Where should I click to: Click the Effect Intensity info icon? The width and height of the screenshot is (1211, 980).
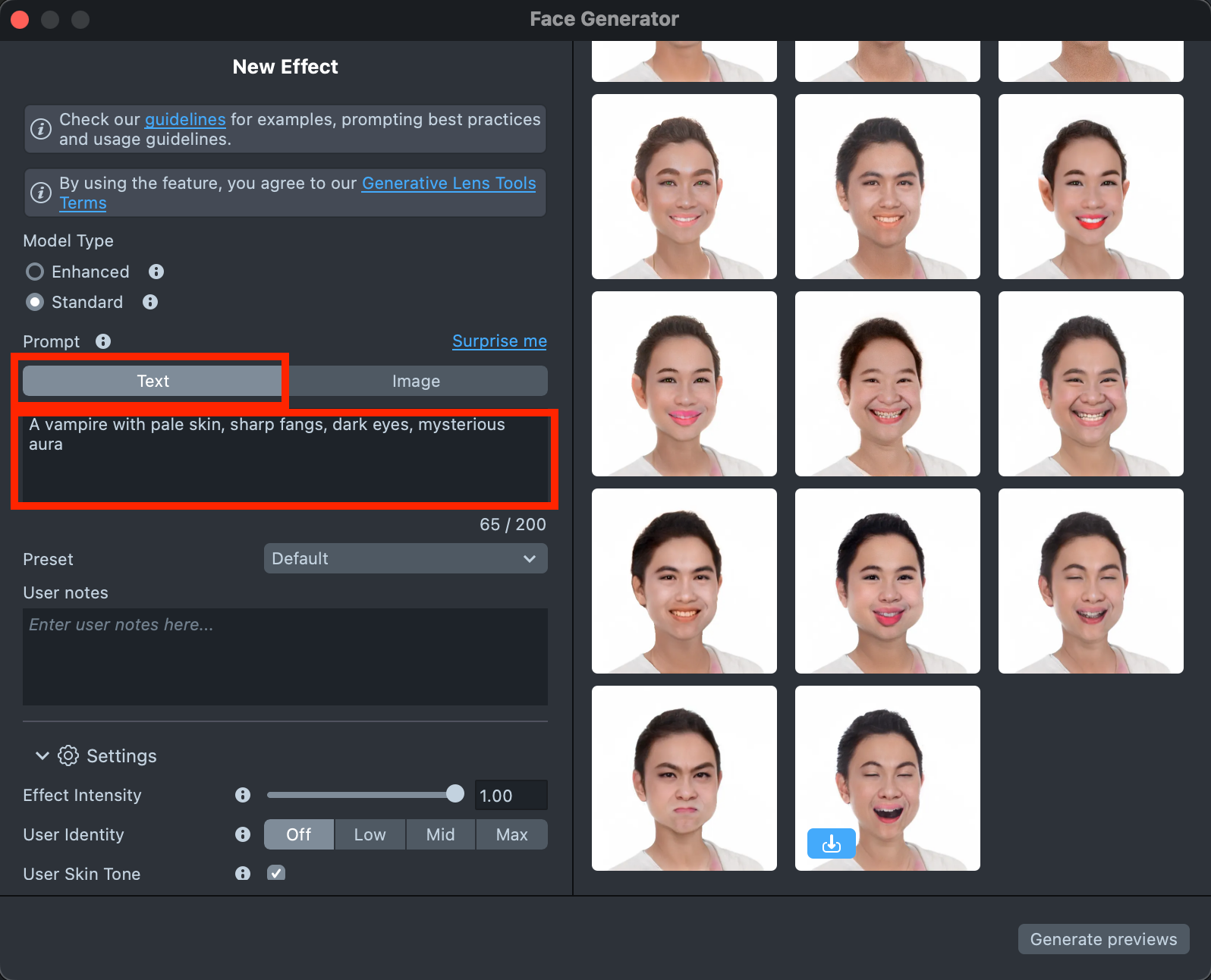click(243, 795)
